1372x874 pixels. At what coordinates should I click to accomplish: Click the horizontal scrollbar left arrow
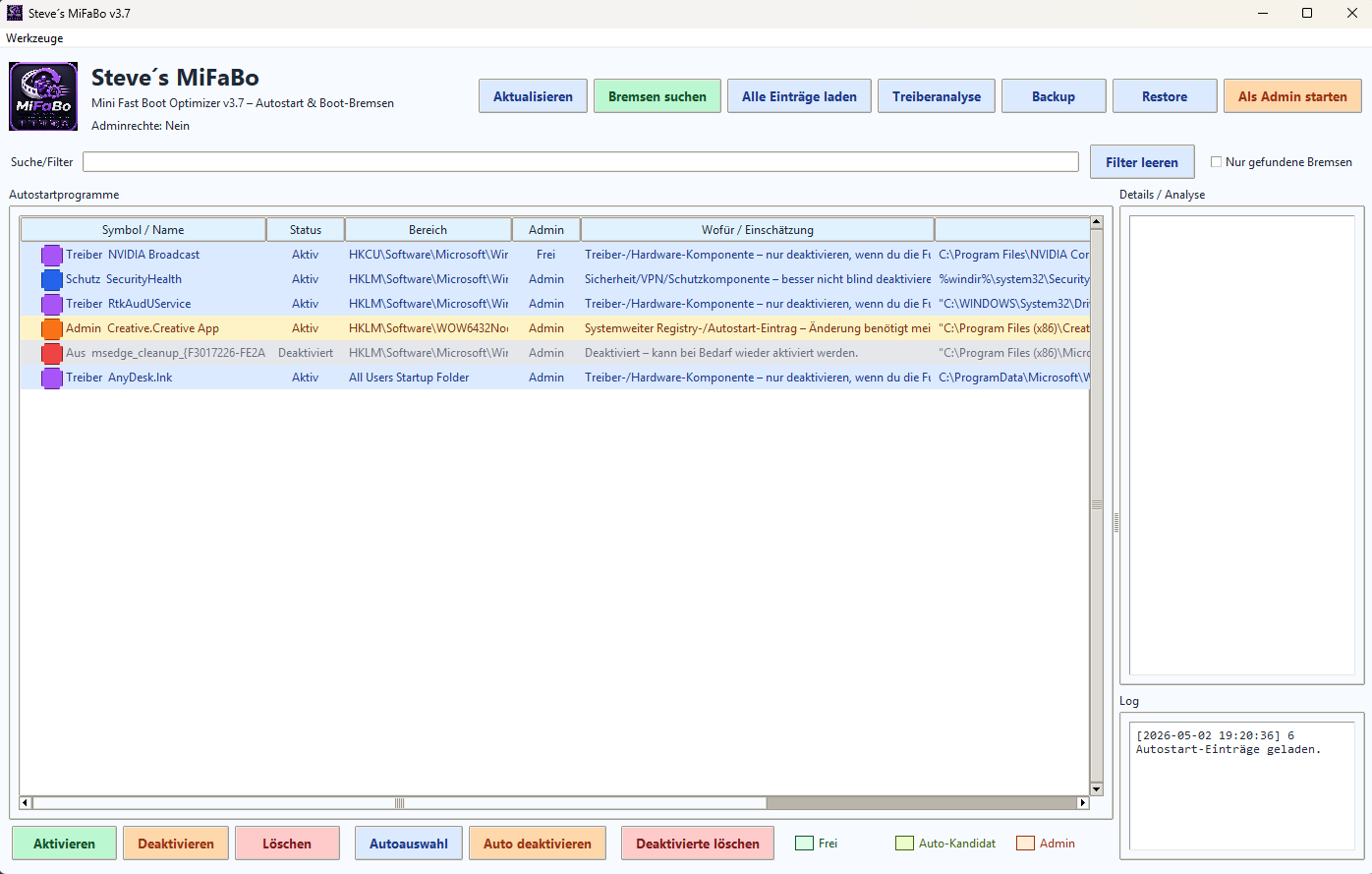(26, 802)
